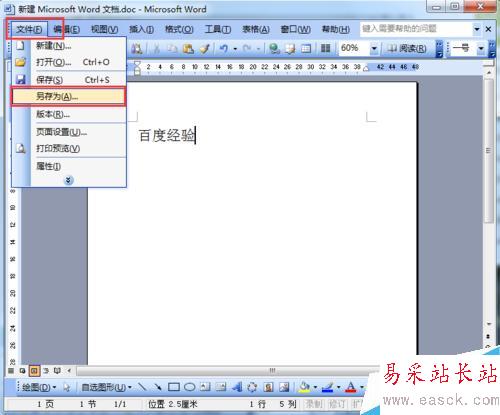Screen dimensions: 500x415
Task: Open Tables and Borders toolbar icon
Action: (x=290, y=49)
